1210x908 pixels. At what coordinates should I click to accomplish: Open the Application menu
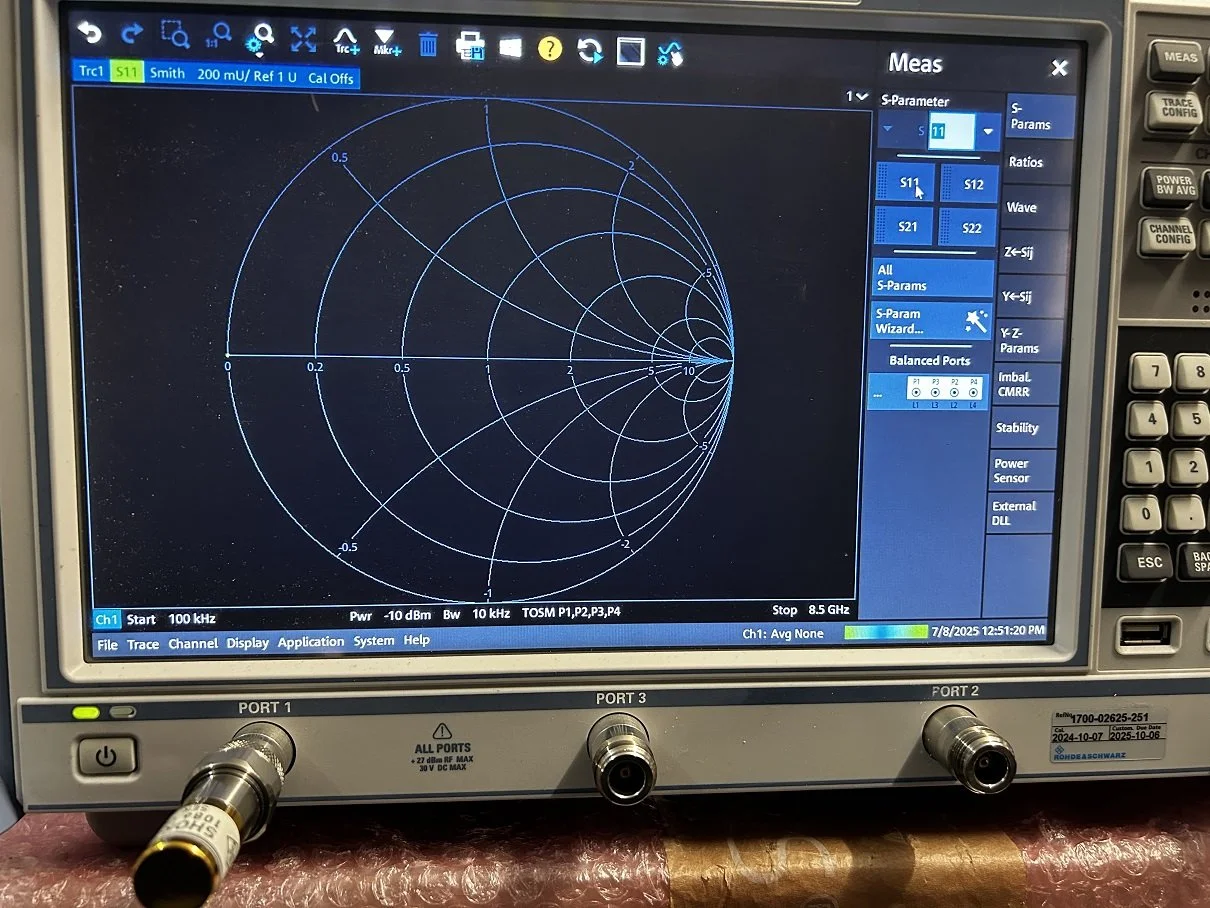pyautogui.click(x=311, y=642)
